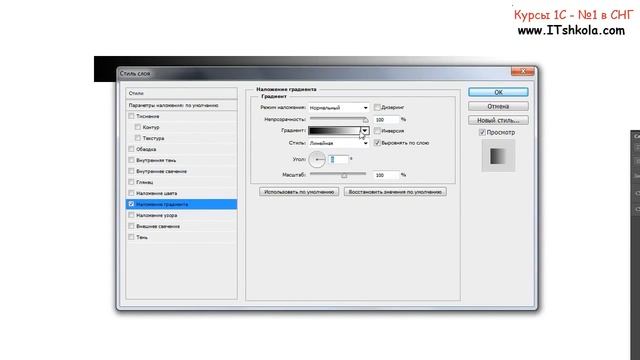Screen dimensions: 640x360
Task: Enable the Тиснение effect checkbox
Action: [x=131, y=116]
